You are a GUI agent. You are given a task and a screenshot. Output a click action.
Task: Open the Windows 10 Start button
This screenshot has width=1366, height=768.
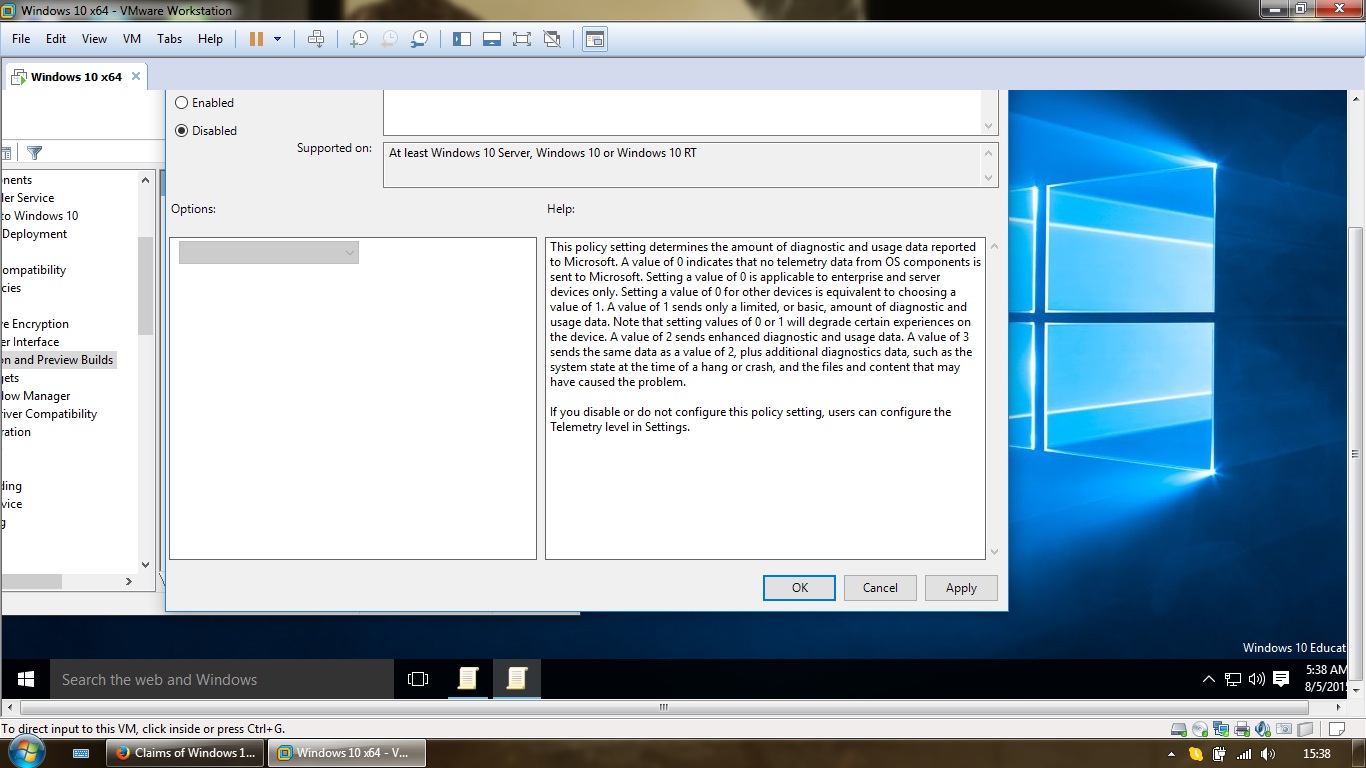point(26,679)
